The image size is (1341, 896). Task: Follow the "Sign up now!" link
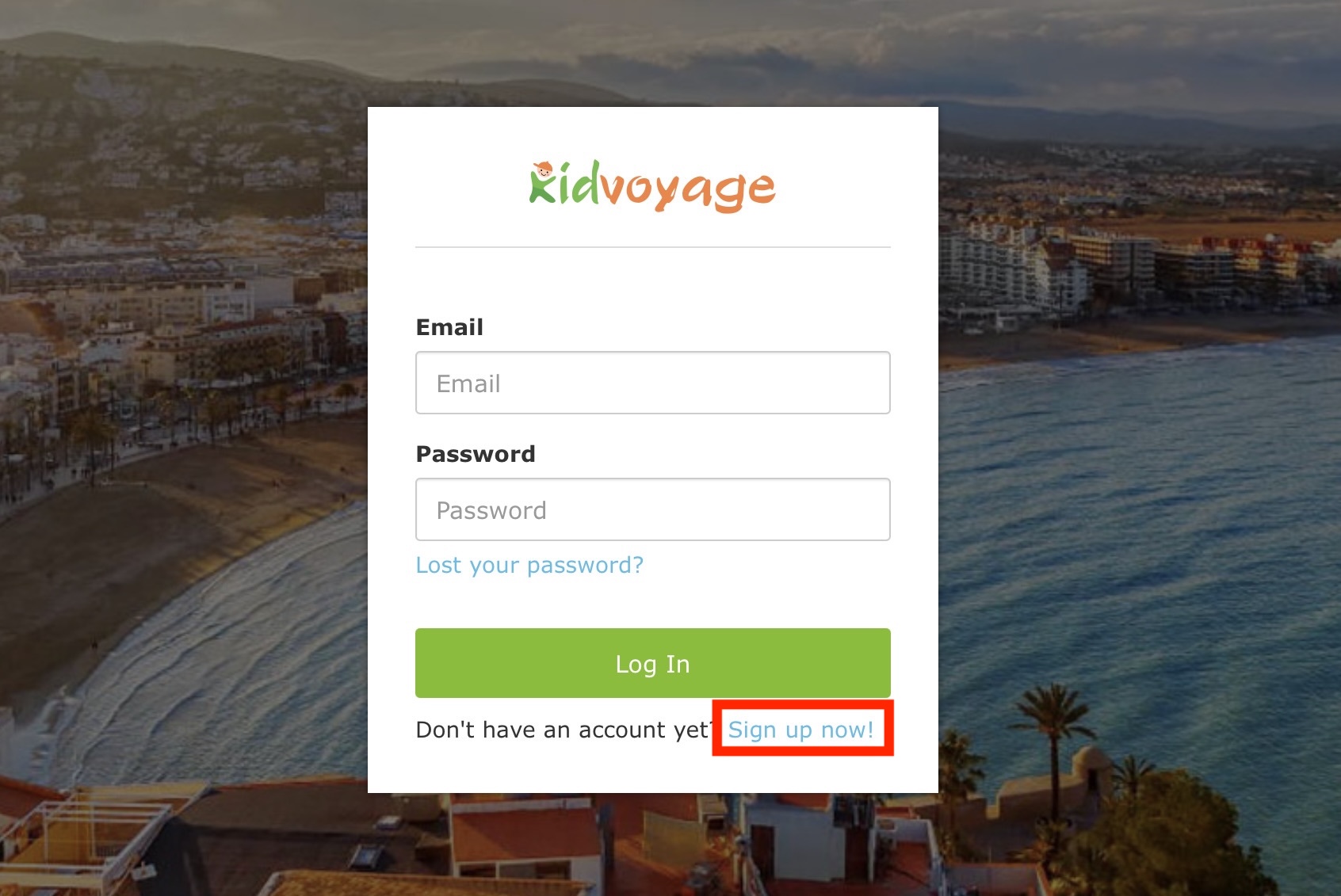[x=801, y=730]
